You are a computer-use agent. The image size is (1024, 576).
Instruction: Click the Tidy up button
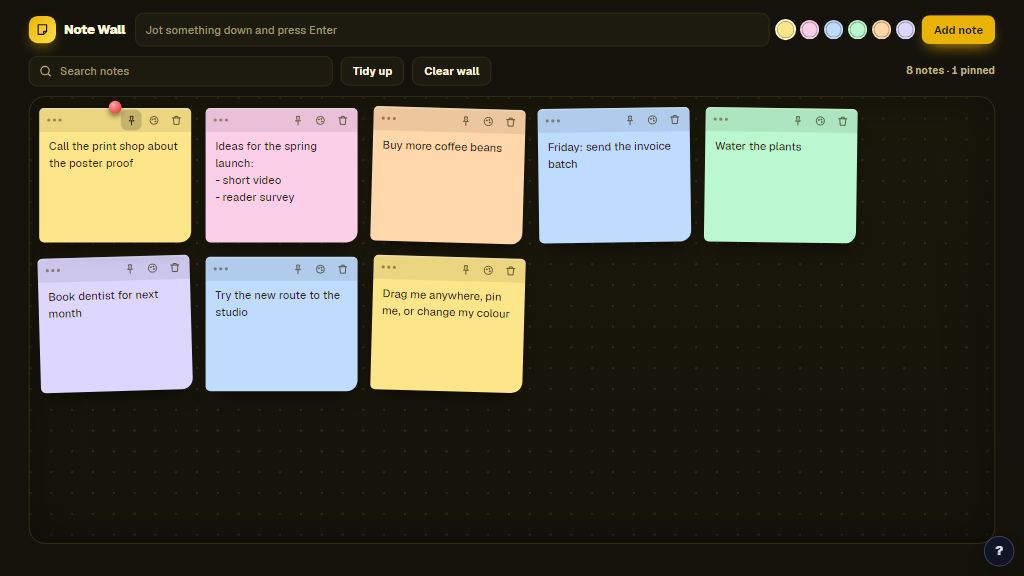pyautogui.click(x=372, y=71)
